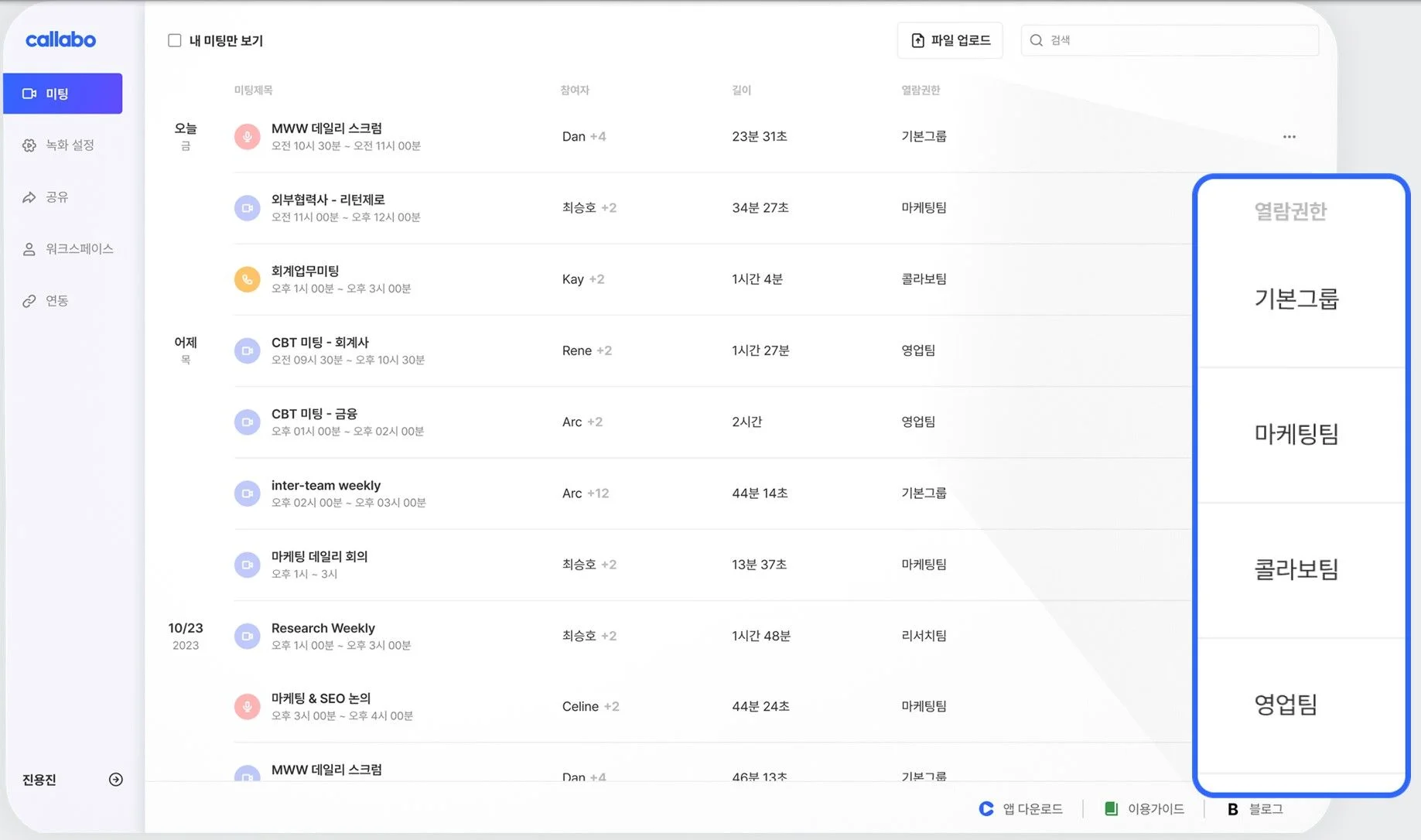Open the 이용가이드 link
Screen dimensions: 1421x840
(x=1145, y=809)
